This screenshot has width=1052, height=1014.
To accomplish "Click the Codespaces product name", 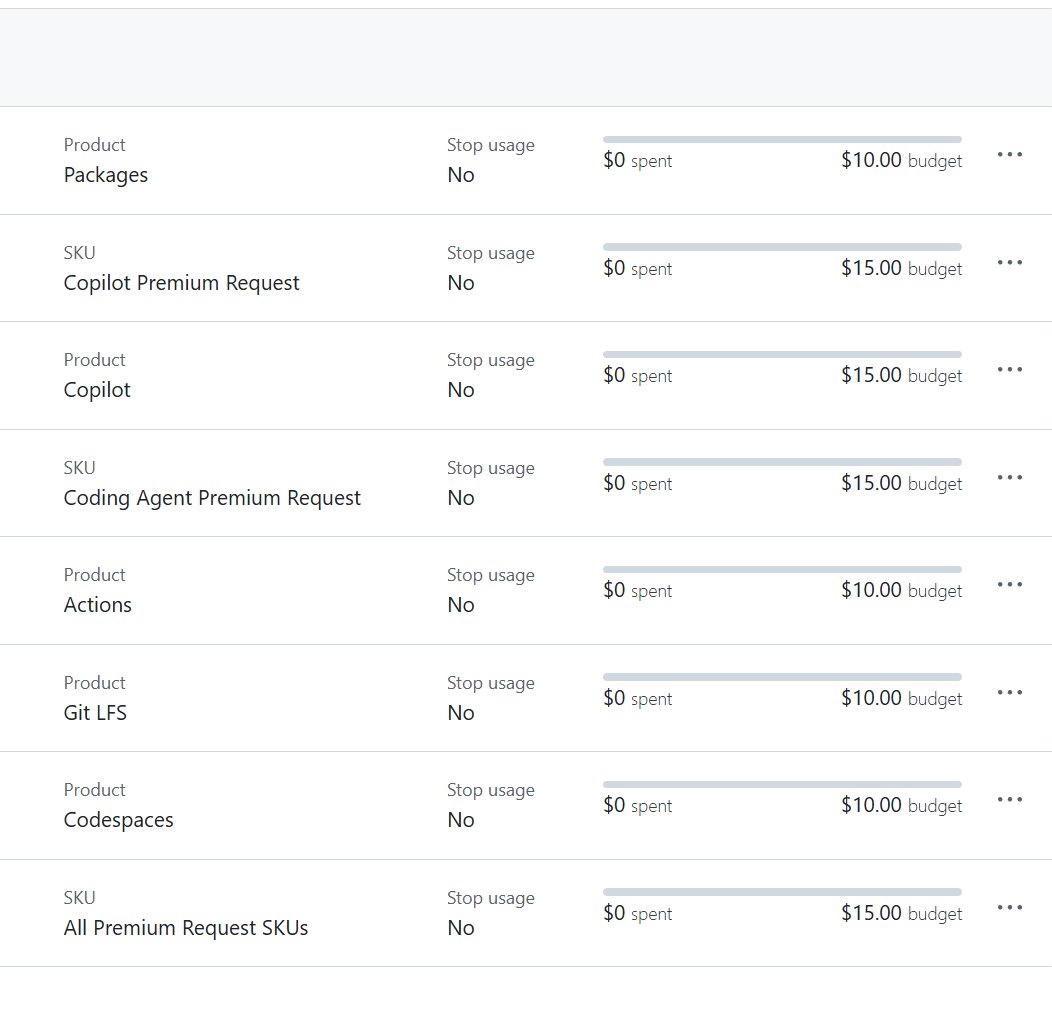I will [119, 820].
